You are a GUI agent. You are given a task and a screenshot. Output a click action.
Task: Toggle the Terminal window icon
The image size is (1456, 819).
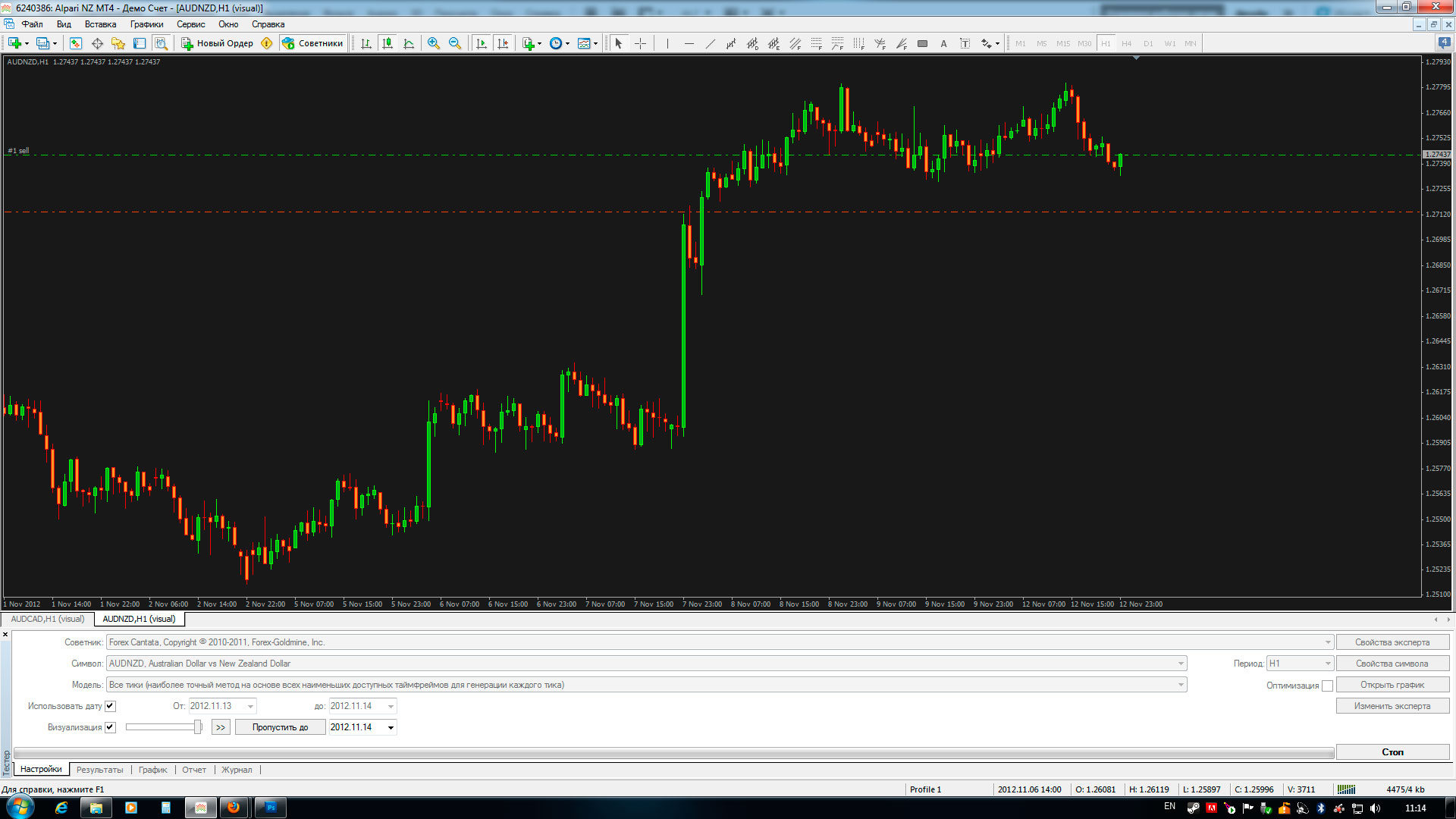(x=140, y=43)
